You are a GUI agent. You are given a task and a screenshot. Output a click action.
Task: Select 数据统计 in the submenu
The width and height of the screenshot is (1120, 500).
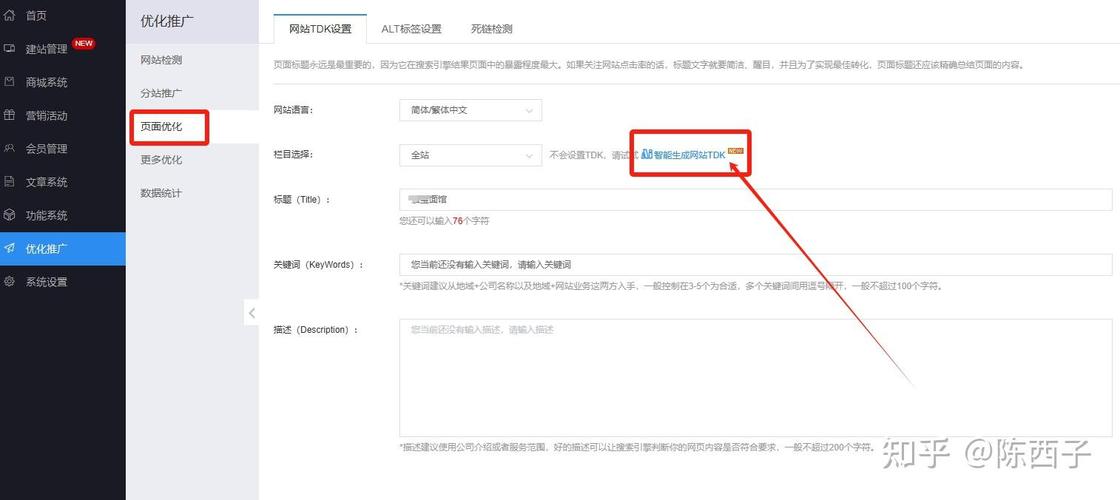pos(162,193)
